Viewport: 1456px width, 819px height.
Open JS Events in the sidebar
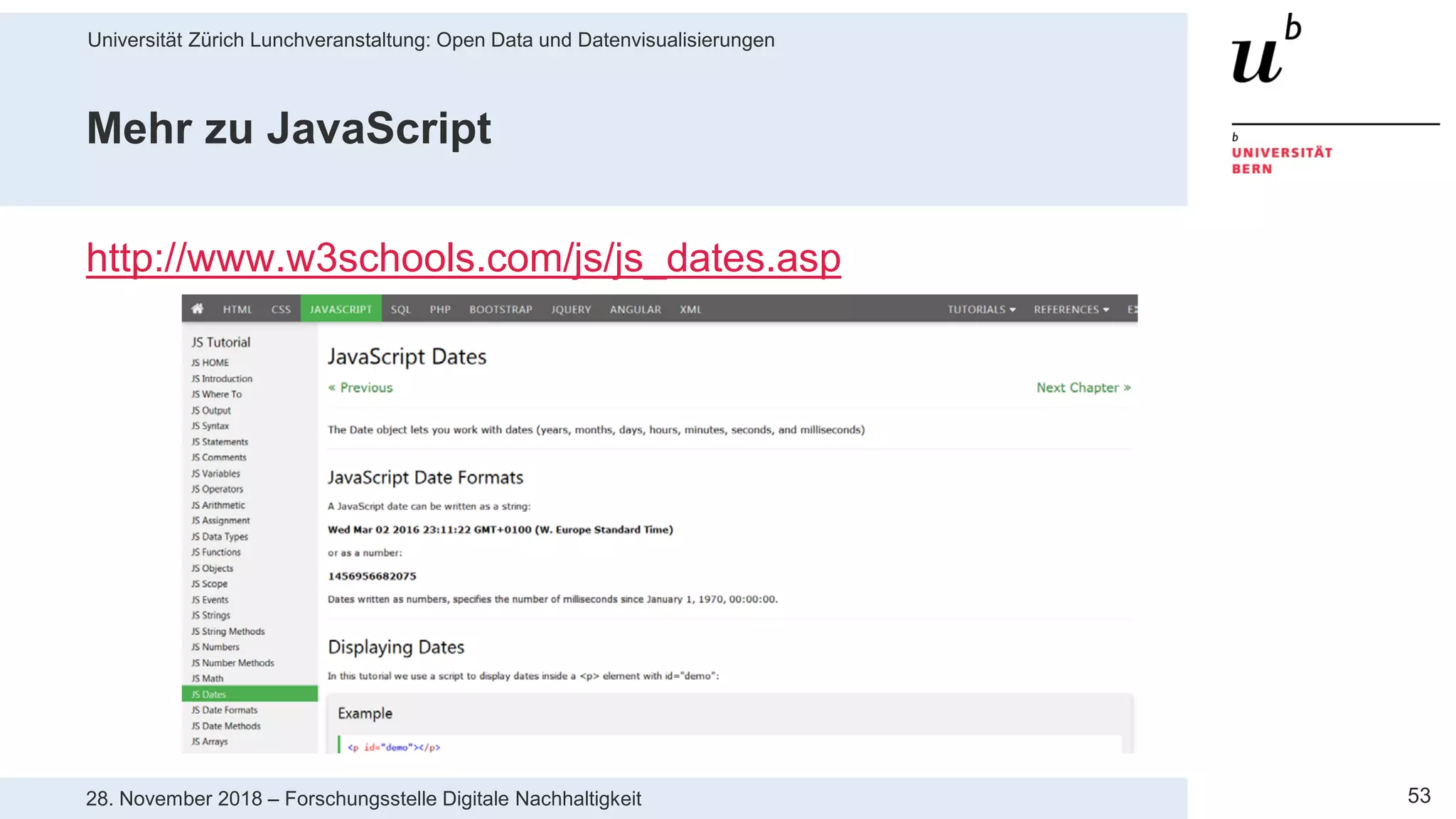pyautogui.click(x=210, y=599)
